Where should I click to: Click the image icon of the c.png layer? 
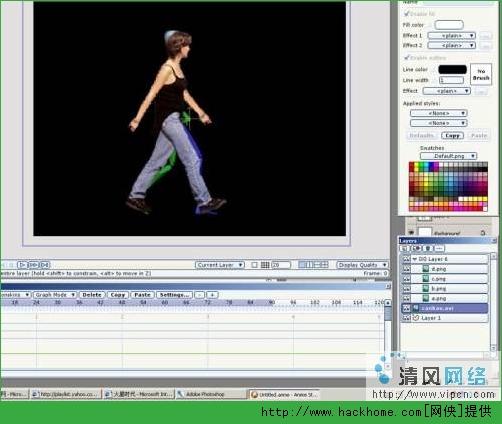[x=426, y=278]
